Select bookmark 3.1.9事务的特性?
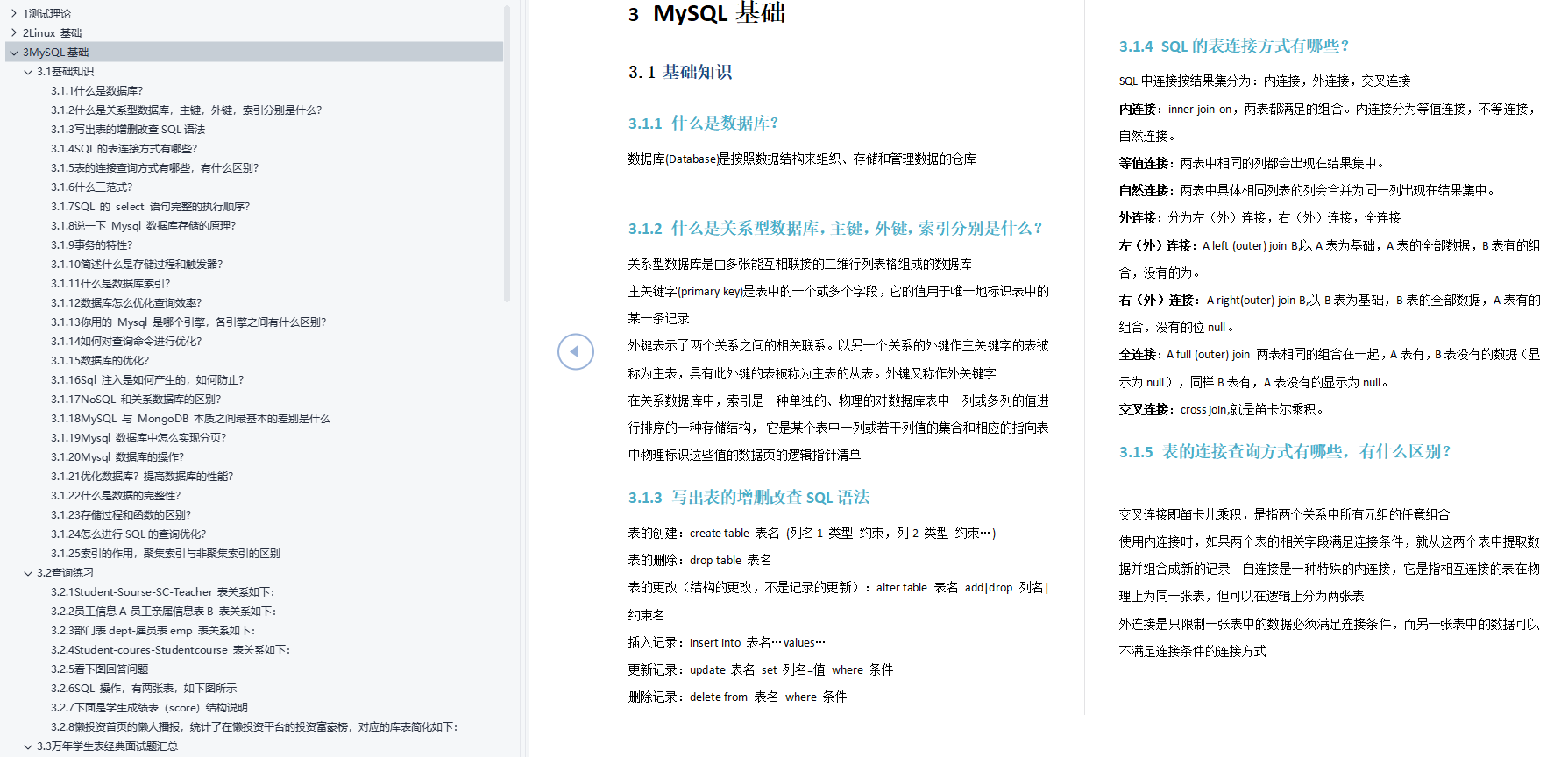Viewport: 1568px width, 757px height. (92, 244)
